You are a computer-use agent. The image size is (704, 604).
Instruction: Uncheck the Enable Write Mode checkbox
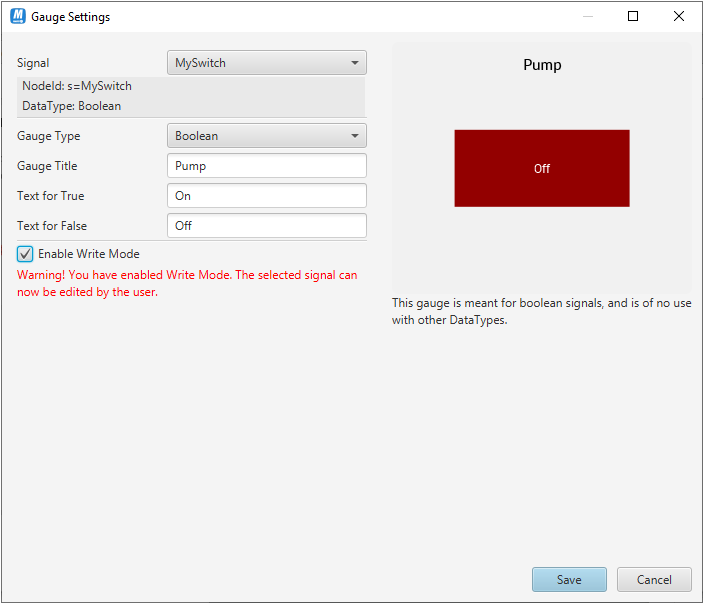point(25,254)
